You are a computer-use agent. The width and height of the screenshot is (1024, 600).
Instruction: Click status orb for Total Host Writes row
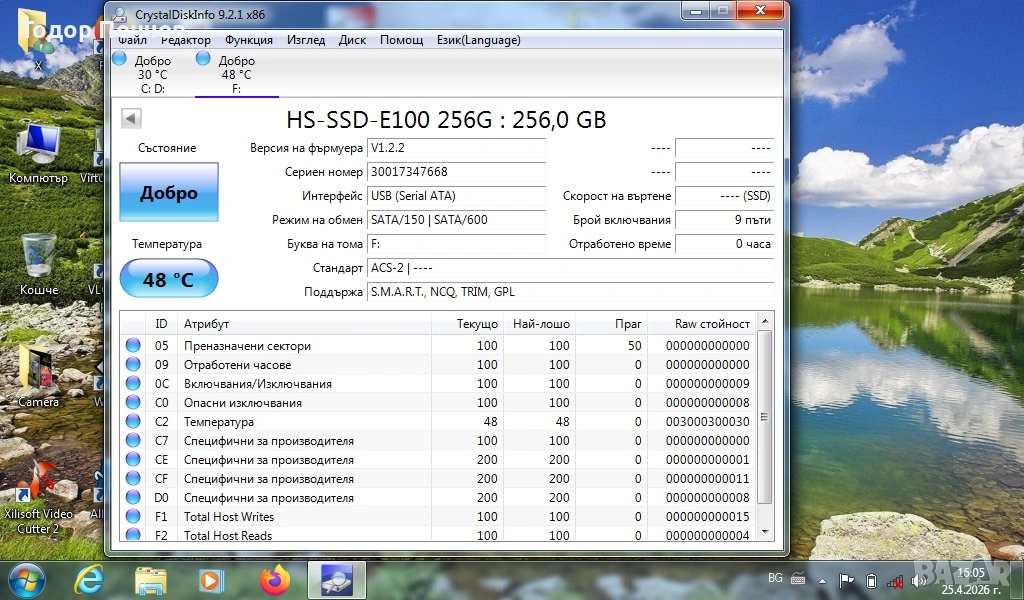(133, 517)
